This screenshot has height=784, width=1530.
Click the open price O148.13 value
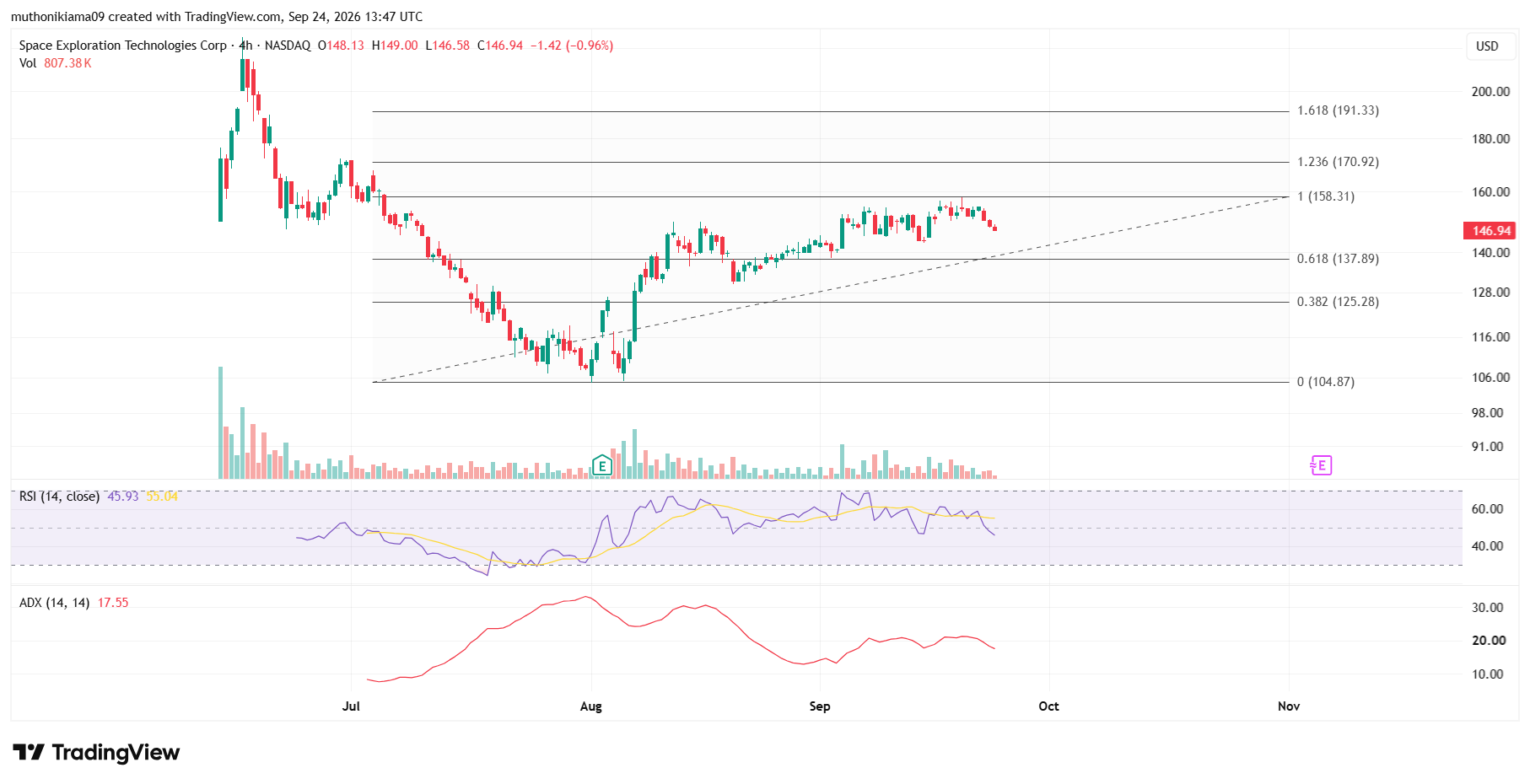(341, 46)
